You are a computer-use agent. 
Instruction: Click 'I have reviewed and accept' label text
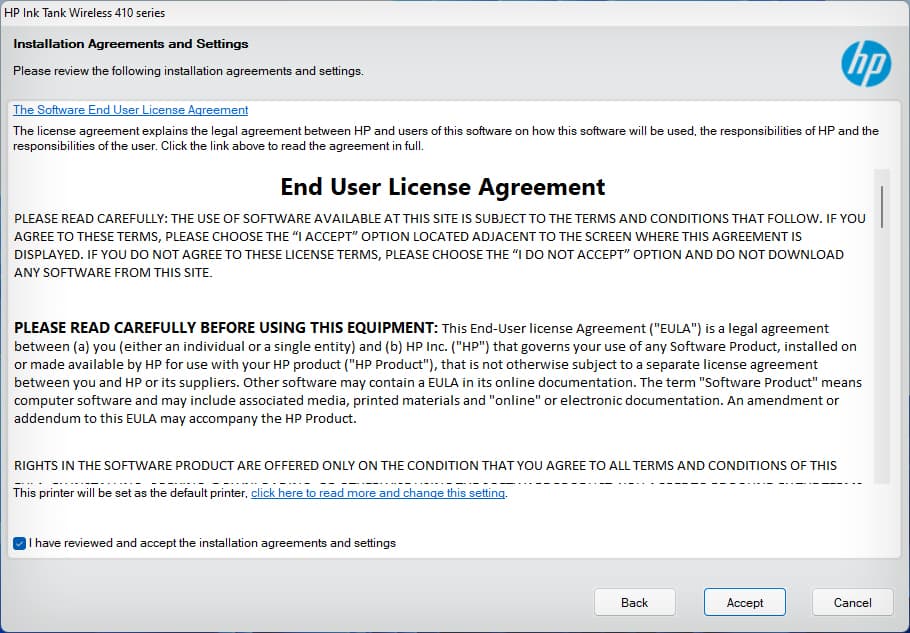212,543
